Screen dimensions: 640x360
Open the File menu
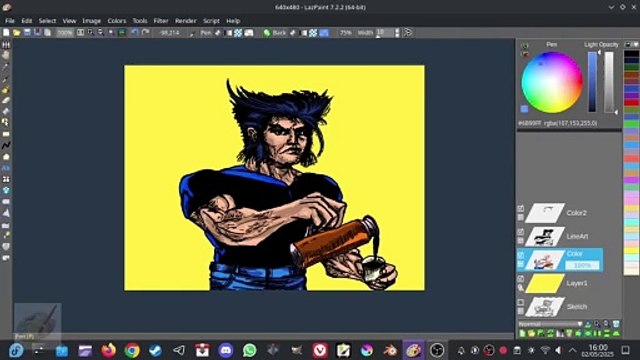pos(10,21)
